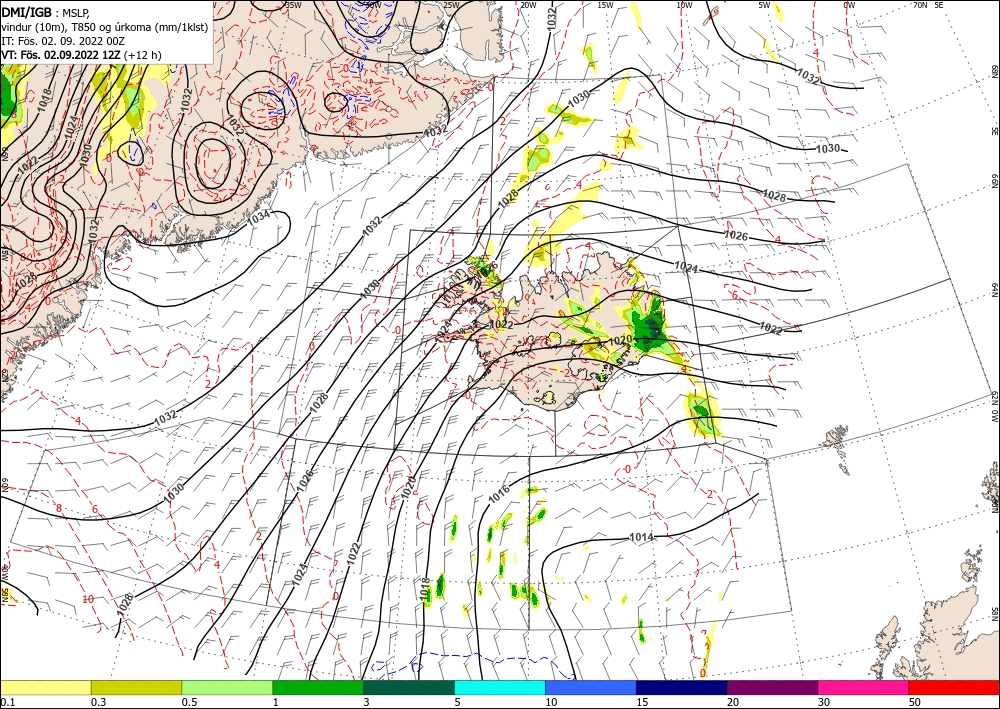Screen dimensions: 1000x709
Task: Click the red 50+ legend color band
Action: [954, 687]
